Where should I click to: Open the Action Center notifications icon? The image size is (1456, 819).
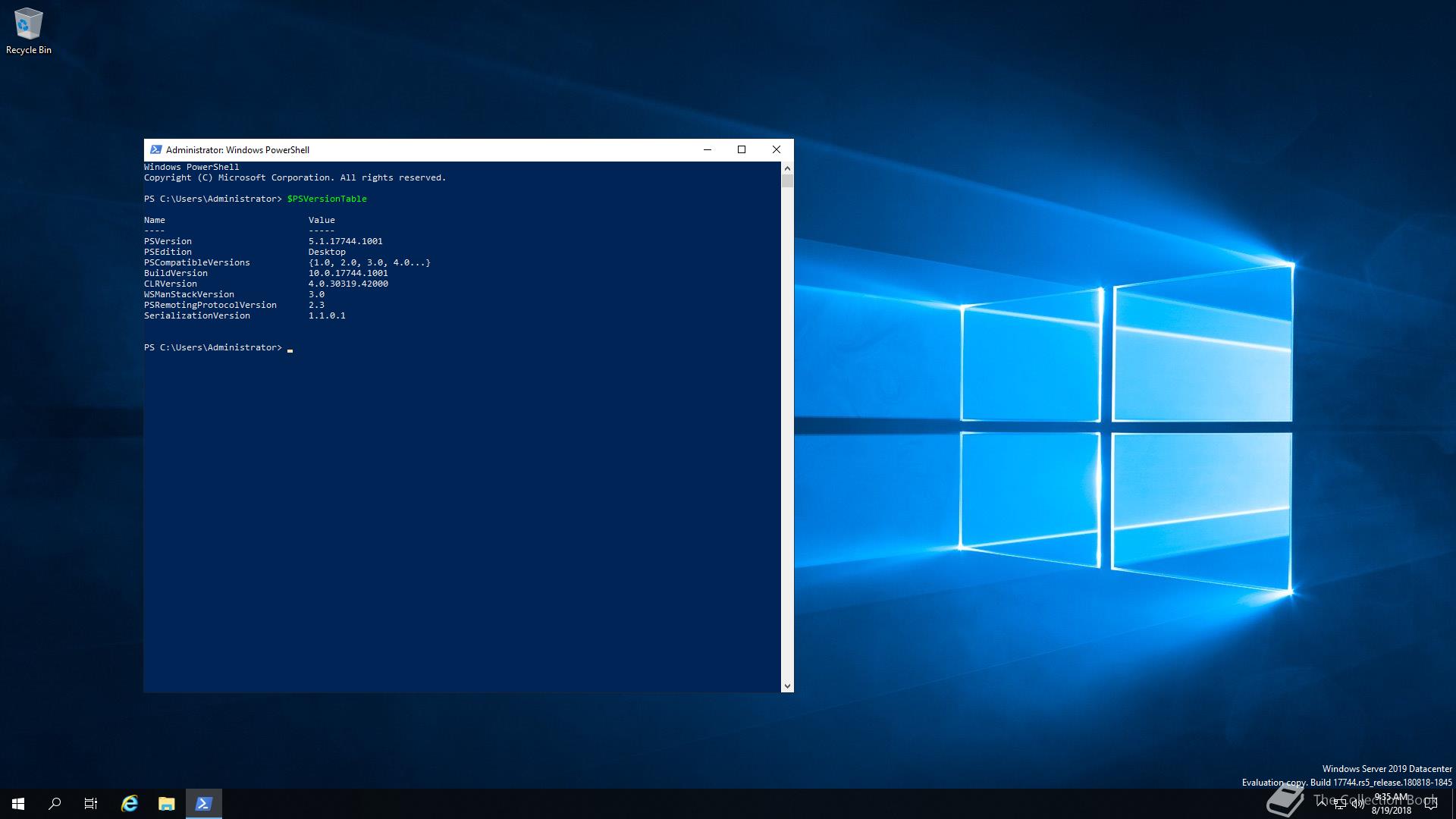coord(1431,804)
